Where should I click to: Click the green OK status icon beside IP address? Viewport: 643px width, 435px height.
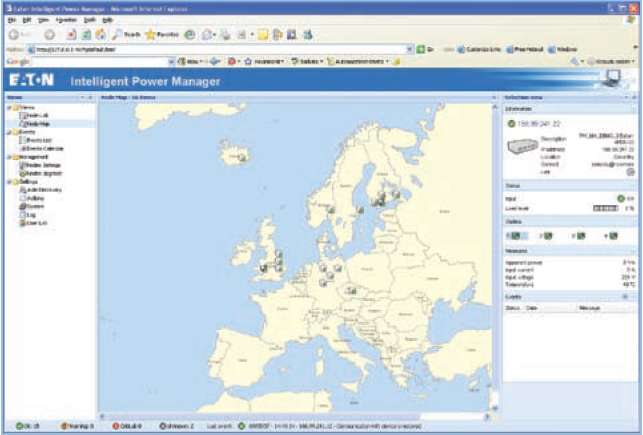pos(511,123)
